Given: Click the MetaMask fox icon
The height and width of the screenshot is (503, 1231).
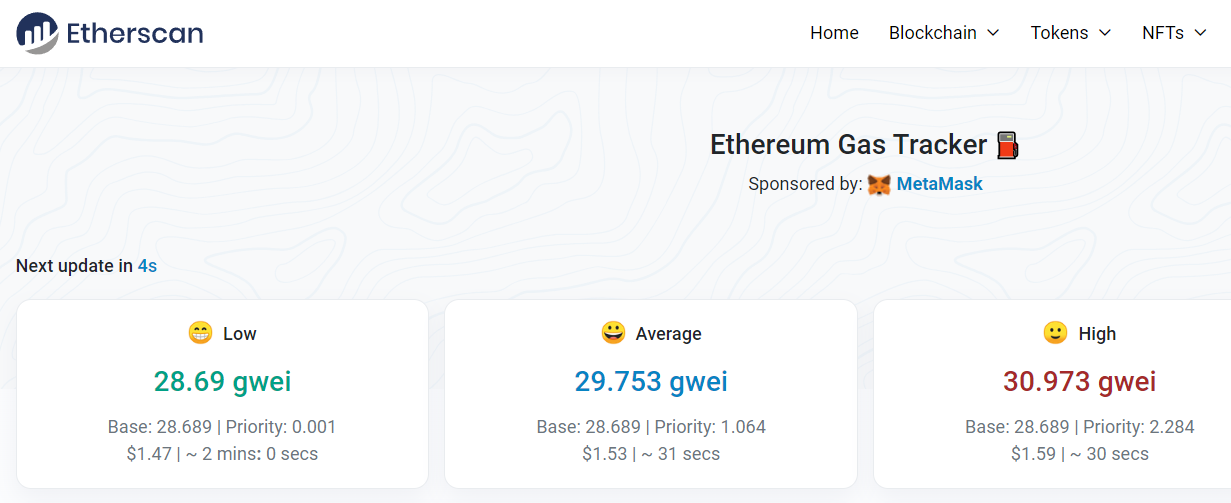Looking at the screenshot, I should tap(879, 184).
